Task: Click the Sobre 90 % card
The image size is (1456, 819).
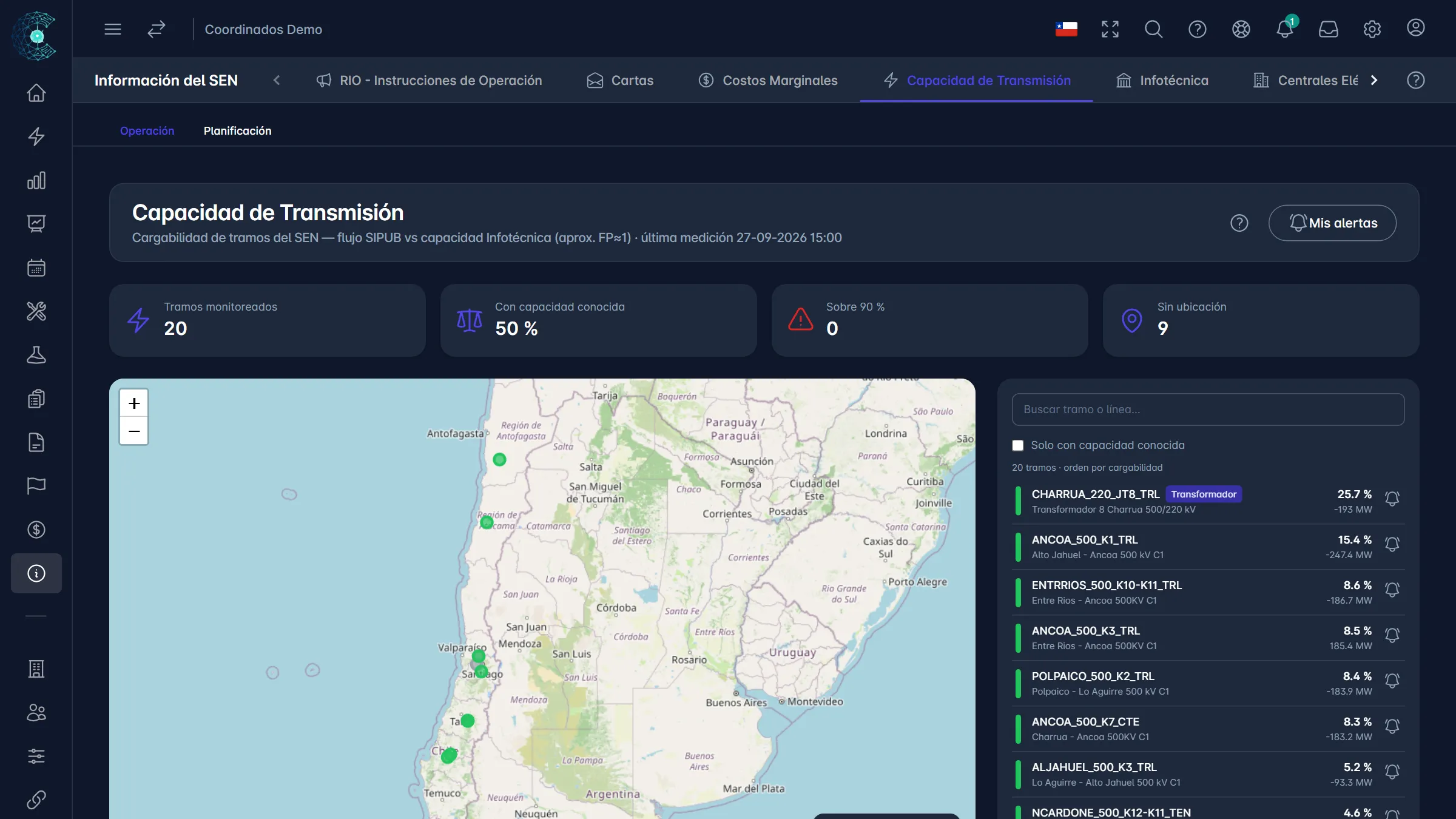Action: pos(929,320)
